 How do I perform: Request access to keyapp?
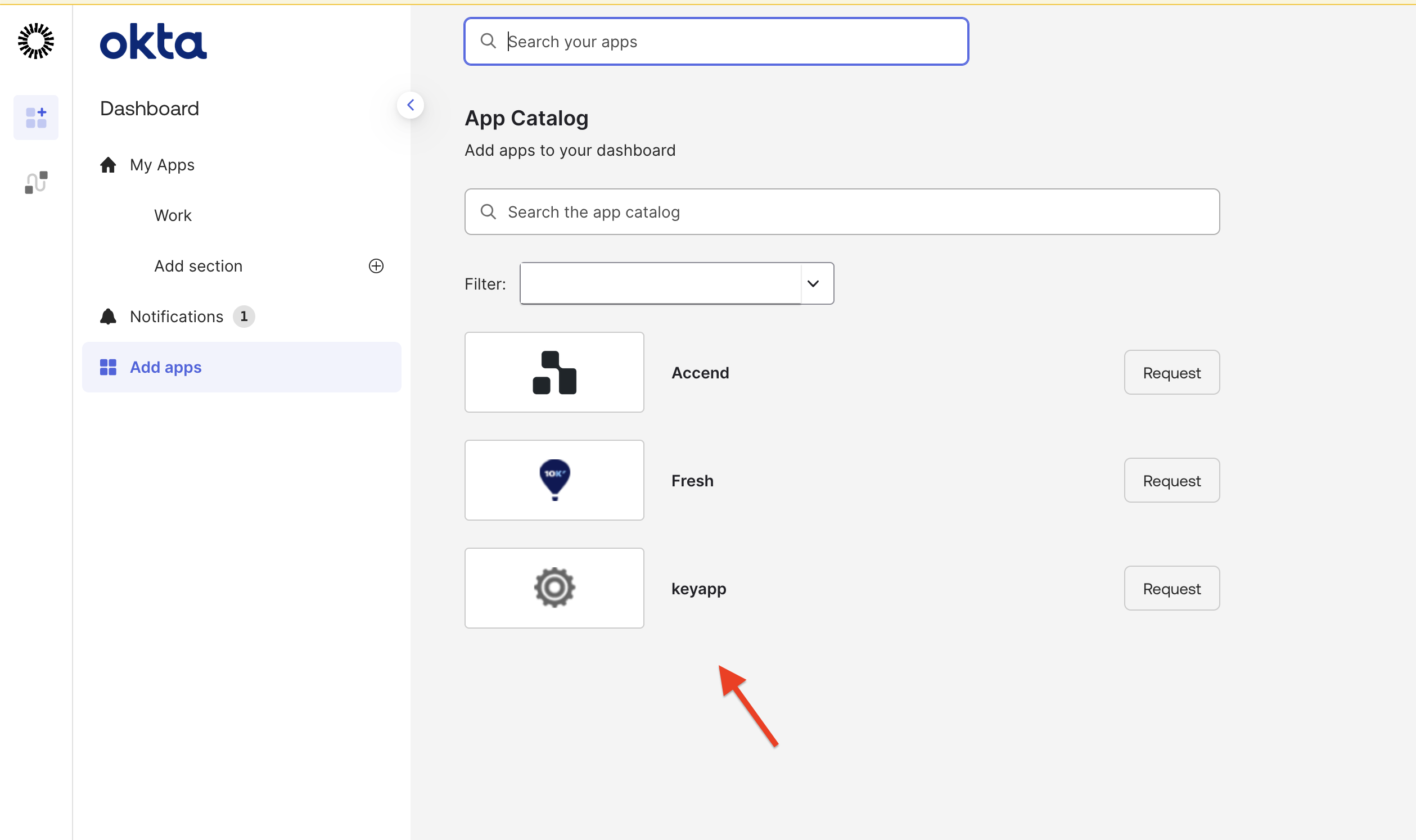coord(1171,588)
